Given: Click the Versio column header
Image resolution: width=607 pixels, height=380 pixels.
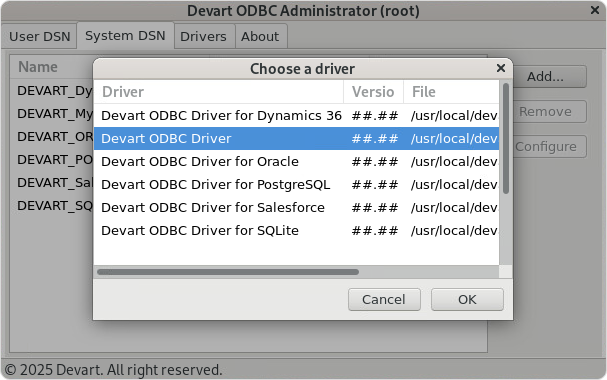Looking at the screenshot, I should [373, 92].
